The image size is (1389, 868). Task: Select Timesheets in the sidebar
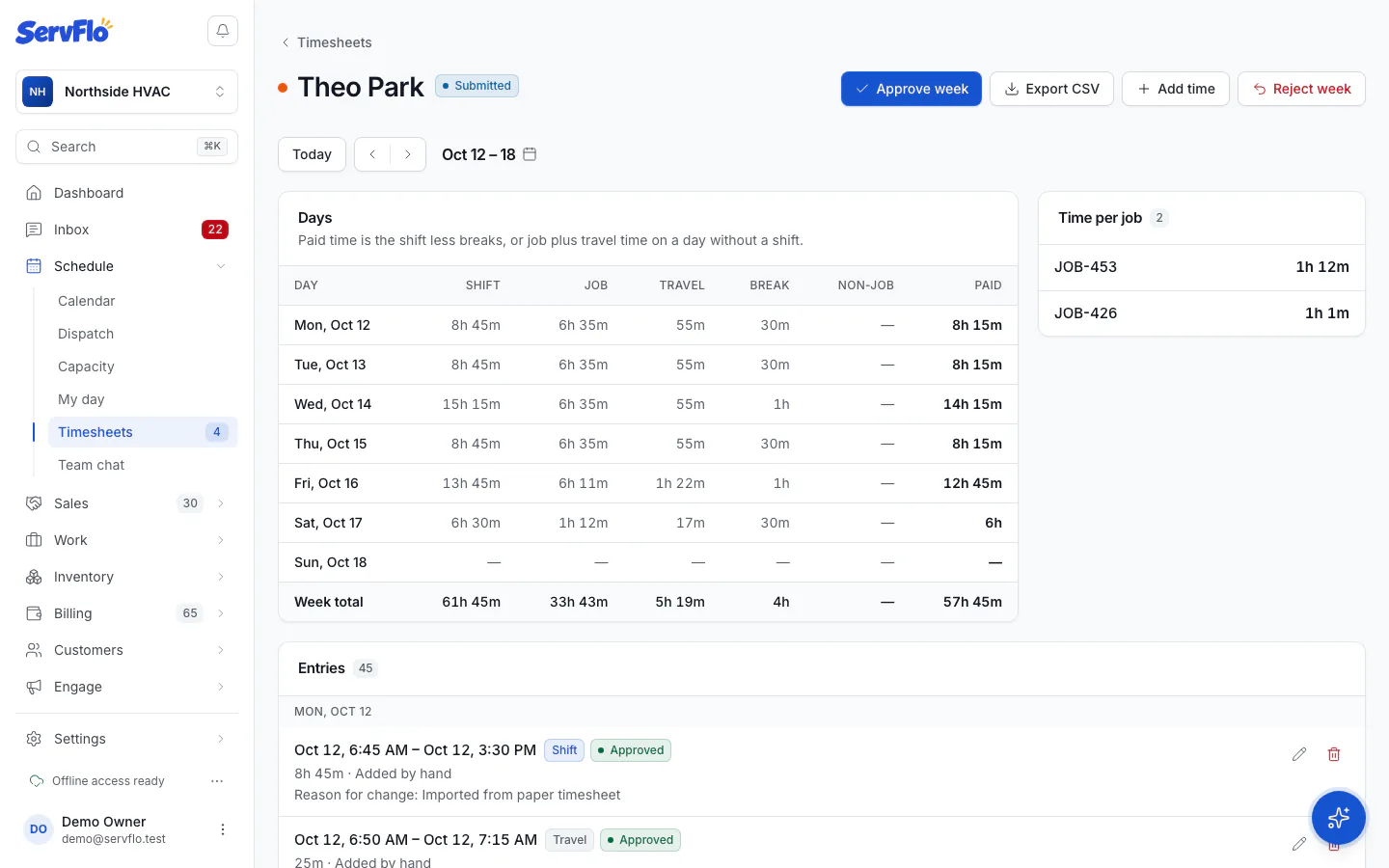point(143,432)
